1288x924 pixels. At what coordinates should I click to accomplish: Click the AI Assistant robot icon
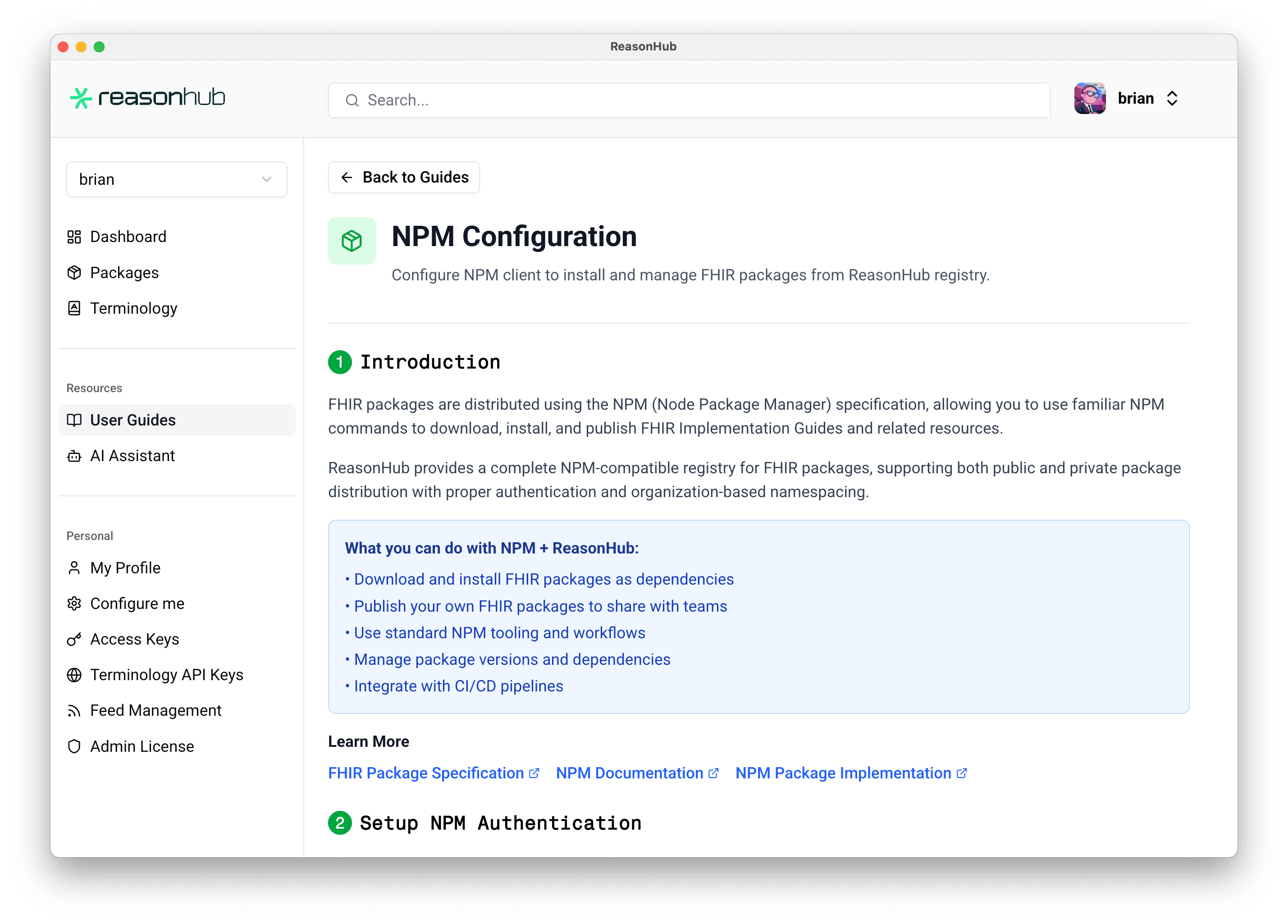pos(74,456)
